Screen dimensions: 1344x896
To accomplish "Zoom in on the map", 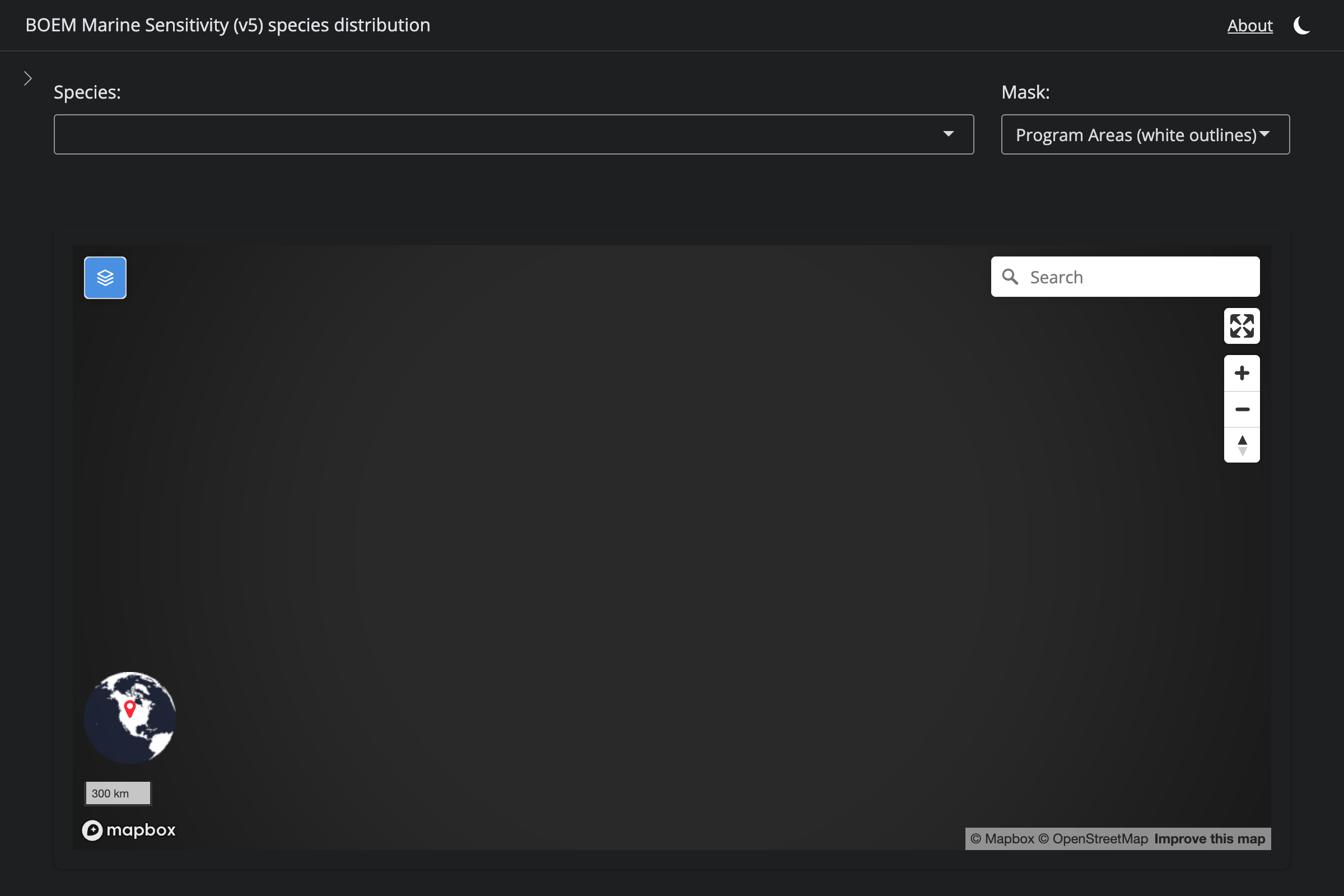I will click(1241, 374).
